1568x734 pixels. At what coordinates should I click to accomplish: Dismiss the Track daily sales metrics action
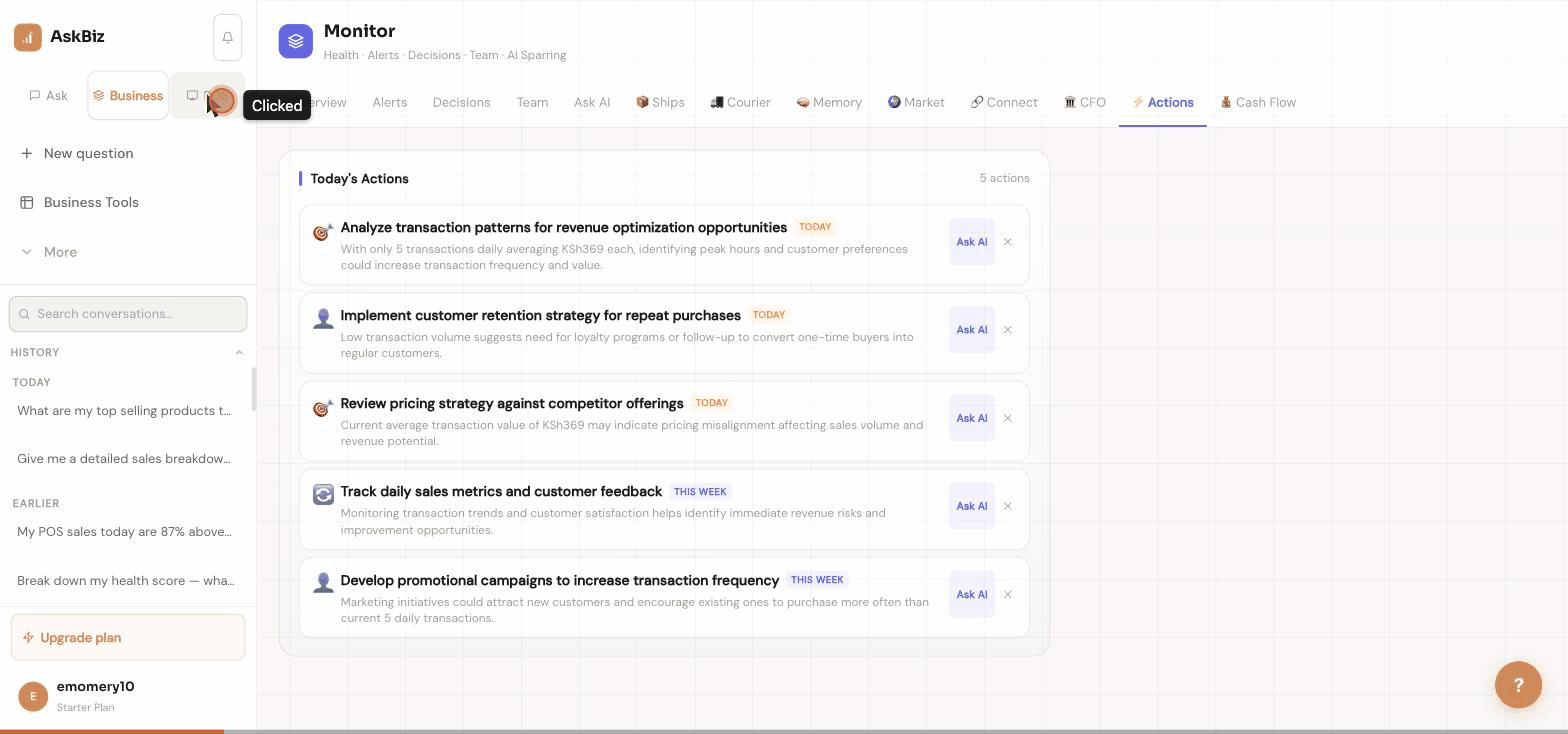point(1008,506)
